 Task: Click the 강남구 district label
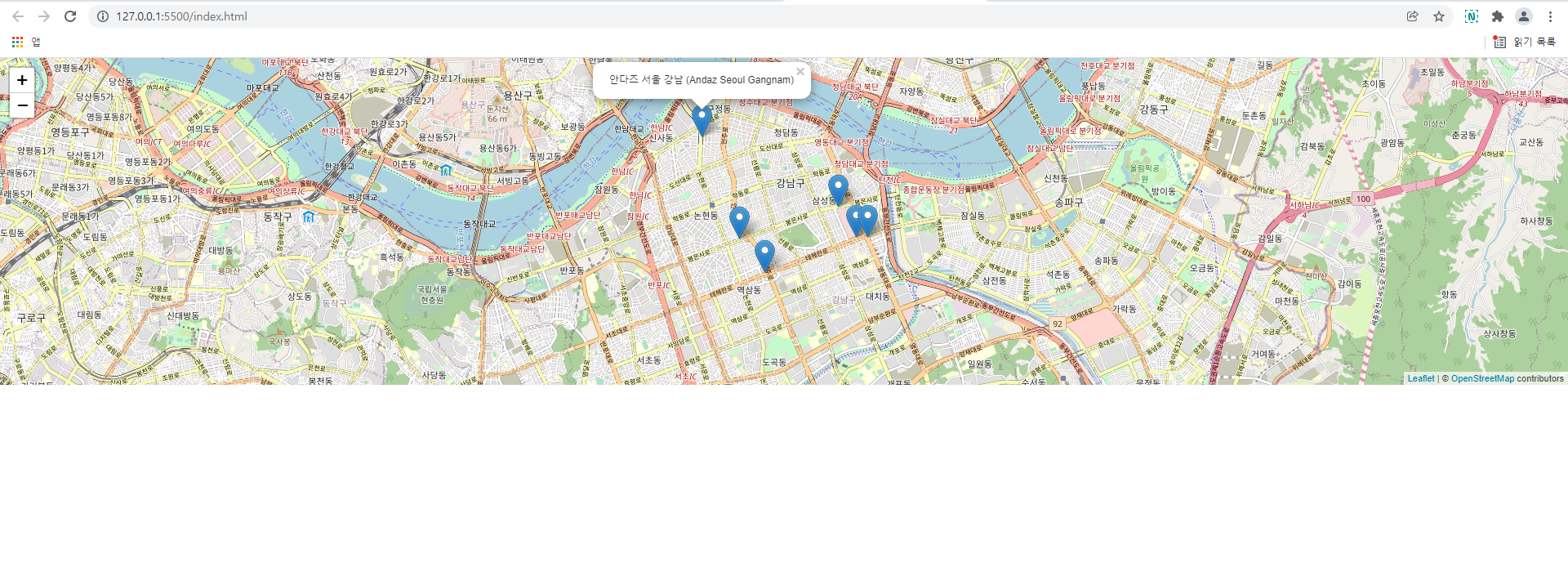click(x=791, y=183)
